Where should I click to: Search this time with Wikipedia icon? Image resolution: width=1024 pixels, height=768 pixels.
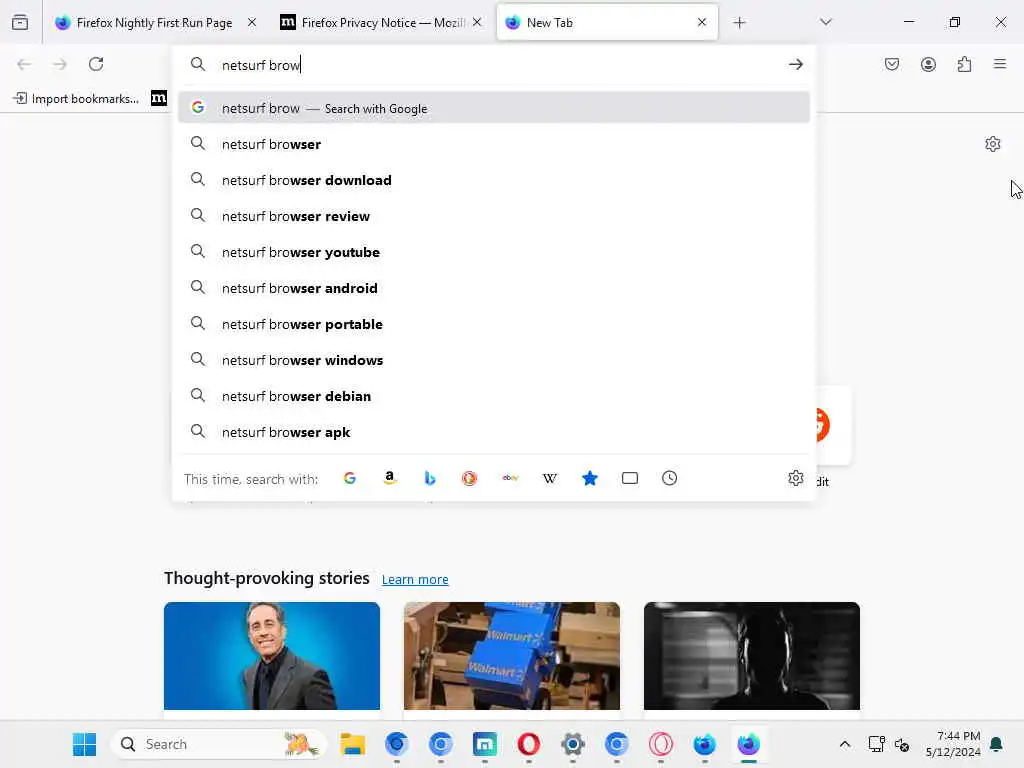(550, 479)
